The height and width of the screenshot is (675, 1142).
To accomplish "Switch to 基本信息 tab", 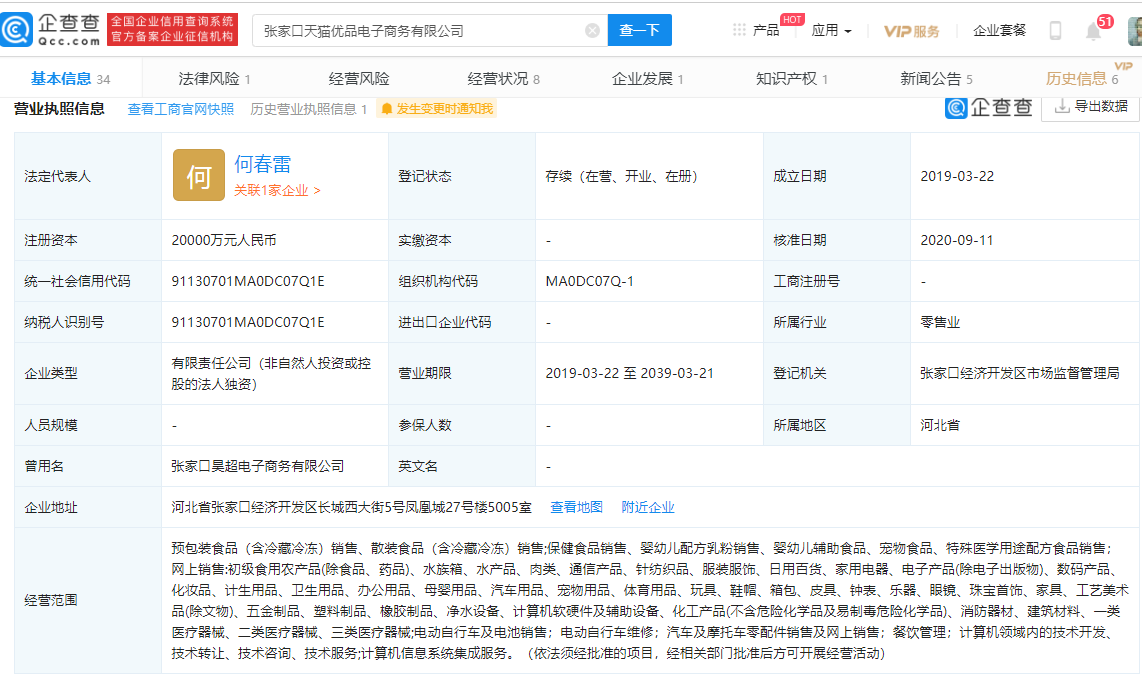I will (x=70, y=79).
